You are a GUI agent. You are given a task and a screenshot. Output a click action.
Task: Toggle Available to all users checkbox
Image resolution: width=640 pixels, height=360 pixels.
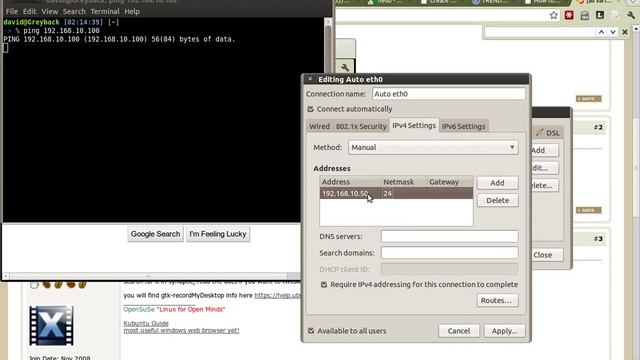[311, 331]
